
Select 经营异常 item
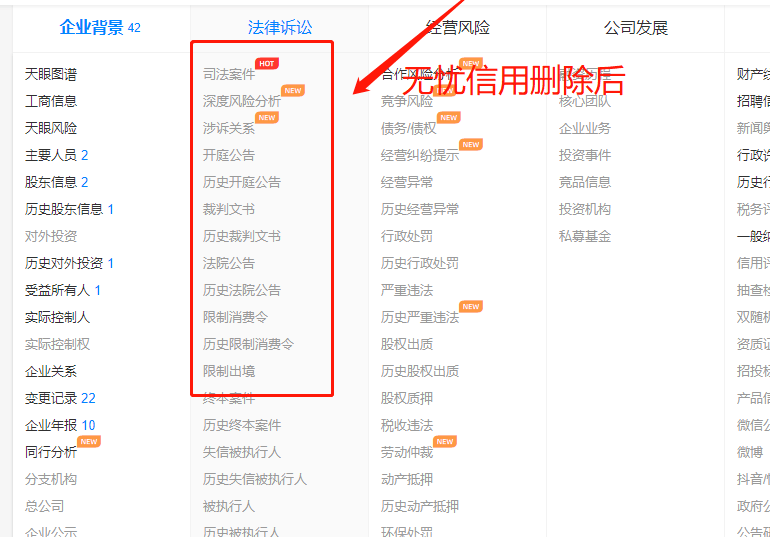coord(407,183)
